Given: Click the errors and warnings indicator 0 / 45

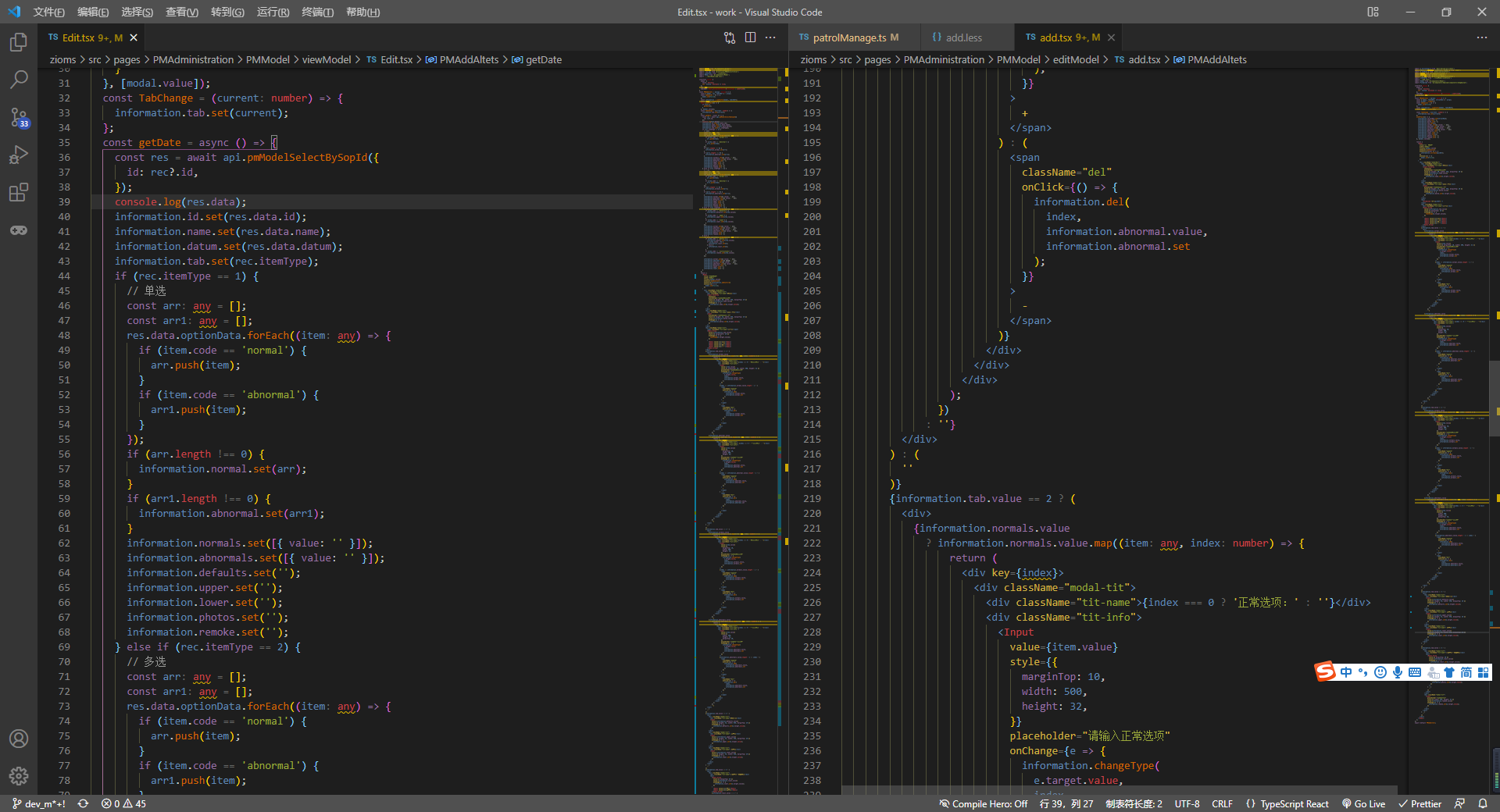Looking at the screenshot, I should click(x=123, y=803).
